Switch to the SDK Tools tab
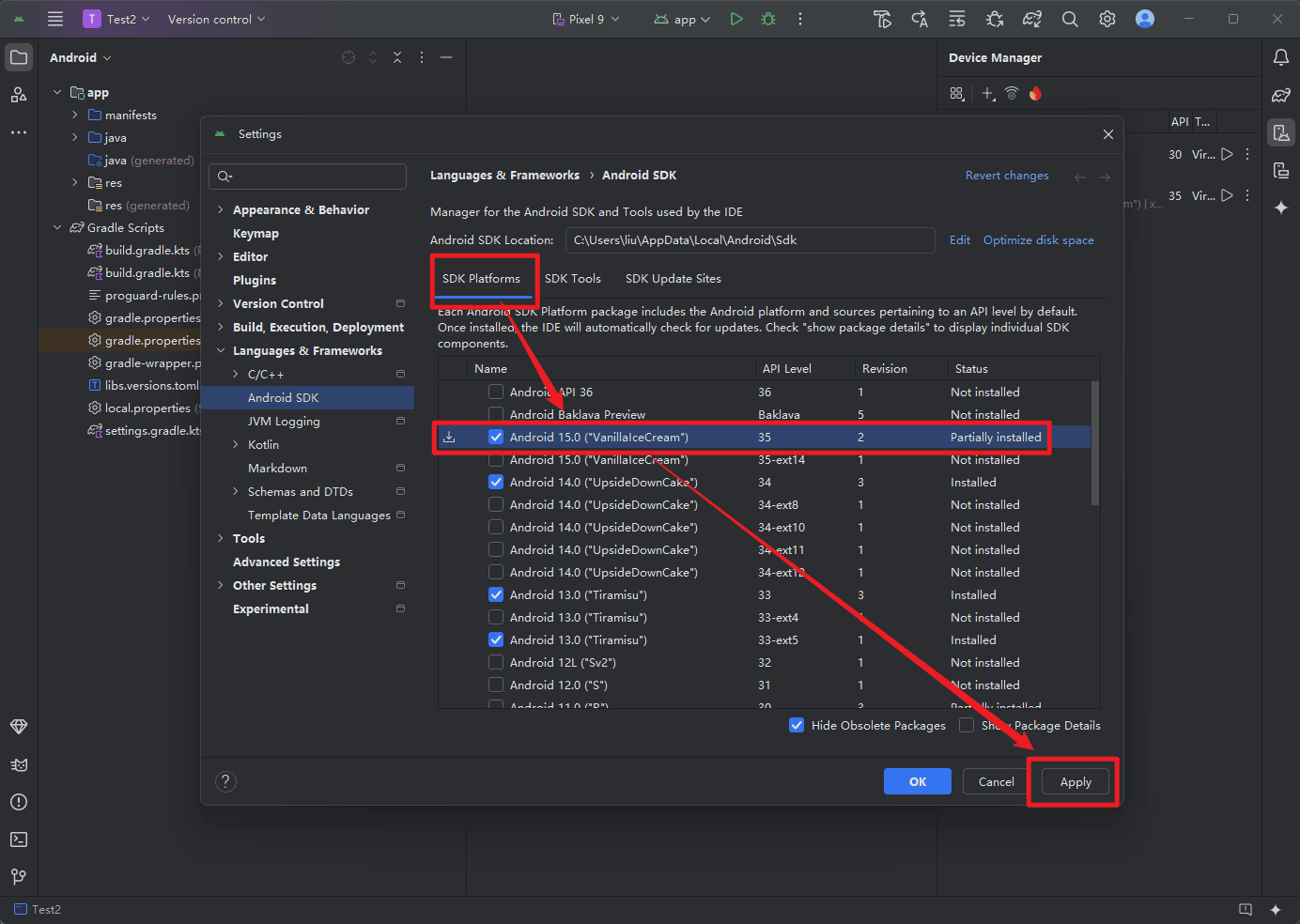 (572, 279)
